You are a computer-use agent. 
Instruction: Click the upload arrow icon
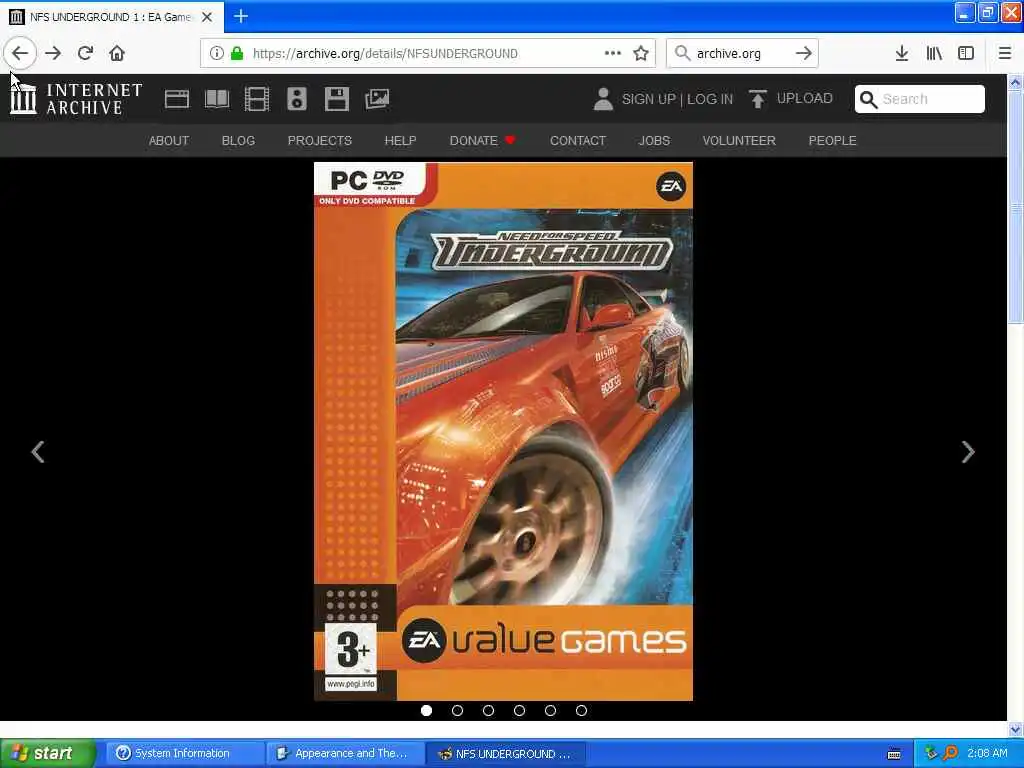click(758, 99)
